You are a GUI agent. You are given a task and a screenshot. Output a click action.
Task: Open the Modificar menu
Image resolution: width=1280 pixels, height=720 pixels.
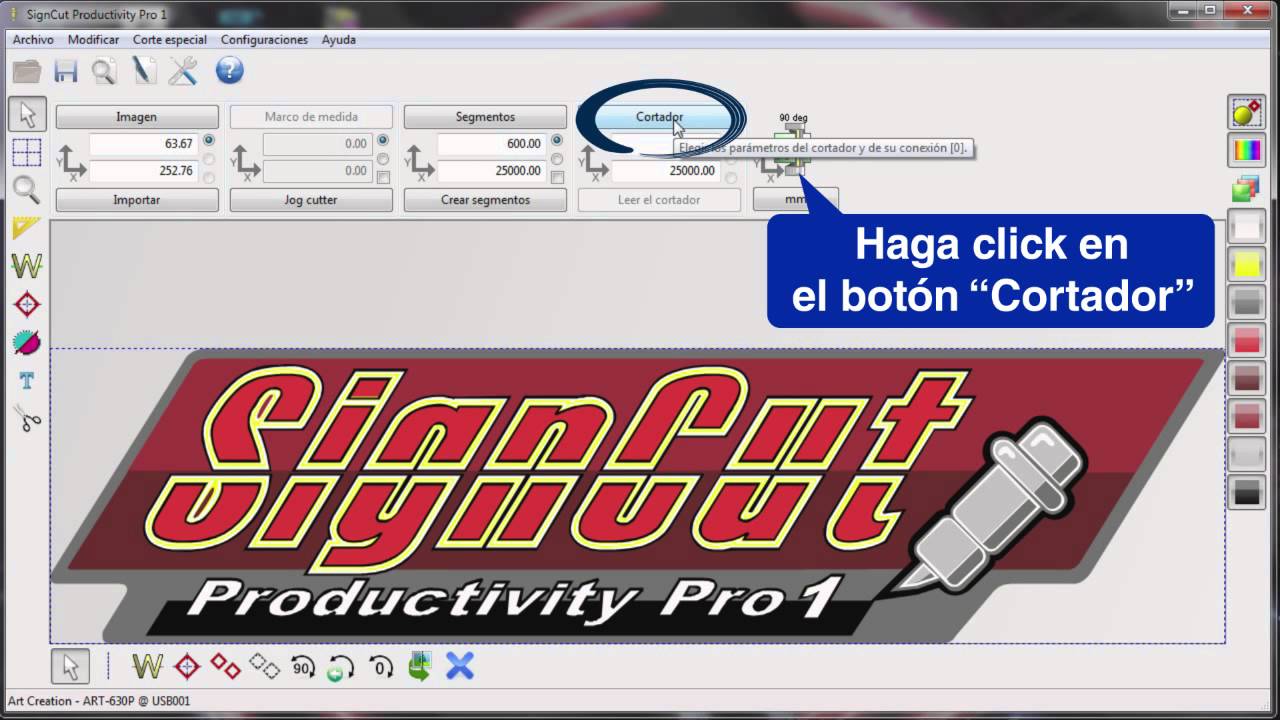point(93,40)
